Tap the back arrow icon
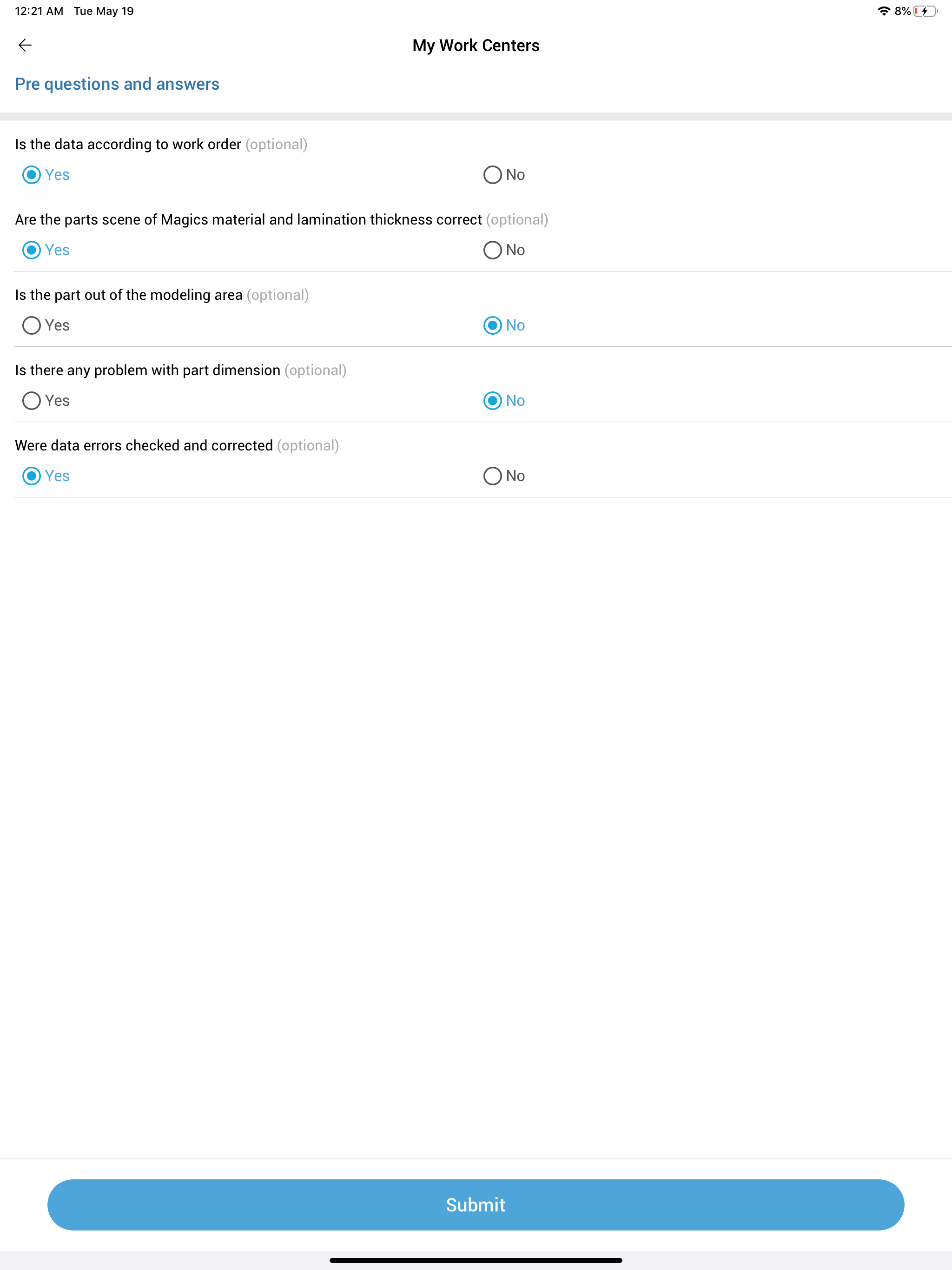Screen dimensions: 952x1270 pos(25,46)
